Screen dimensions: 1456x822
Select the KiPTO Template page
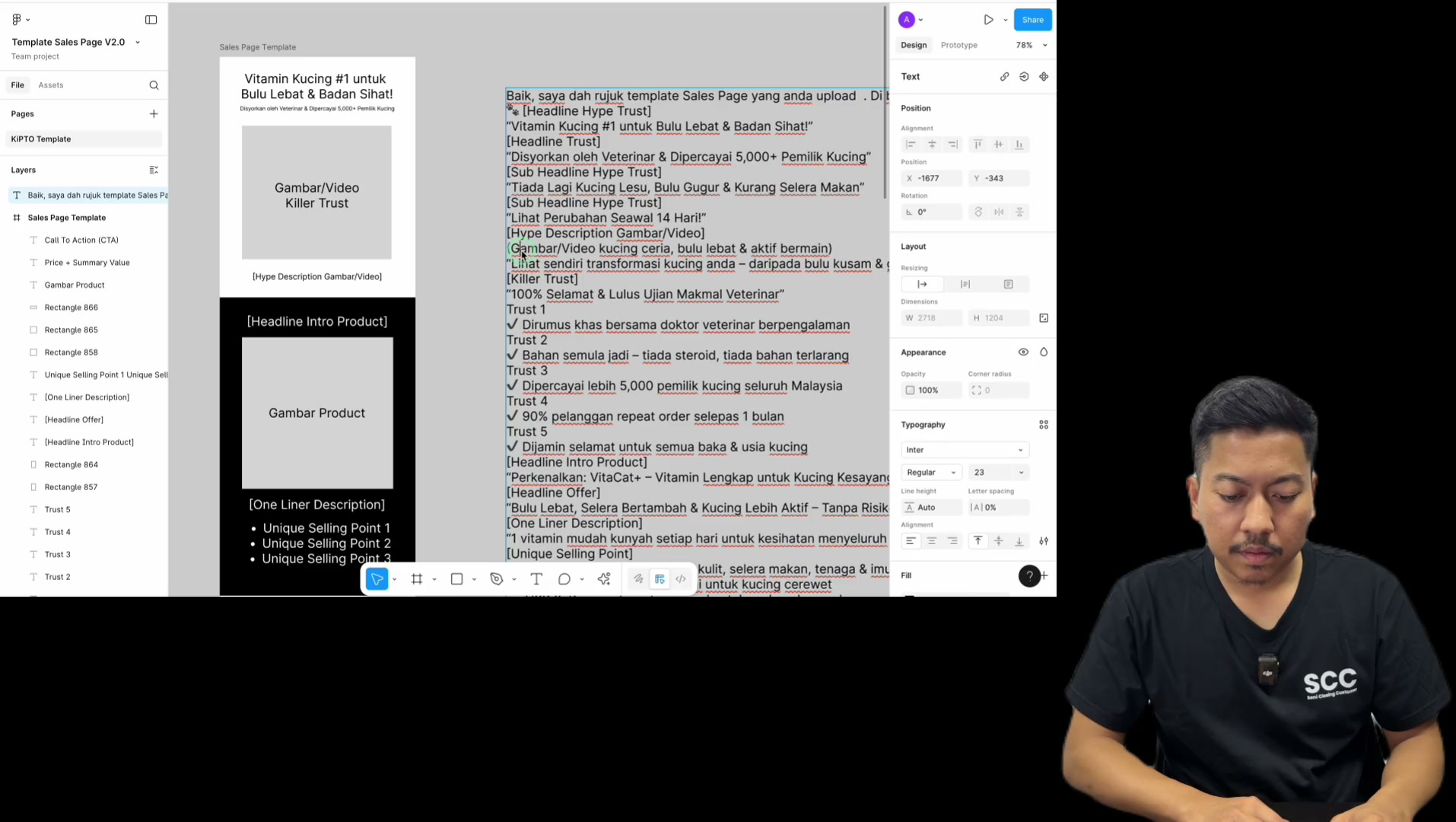(x=84, y=139)
